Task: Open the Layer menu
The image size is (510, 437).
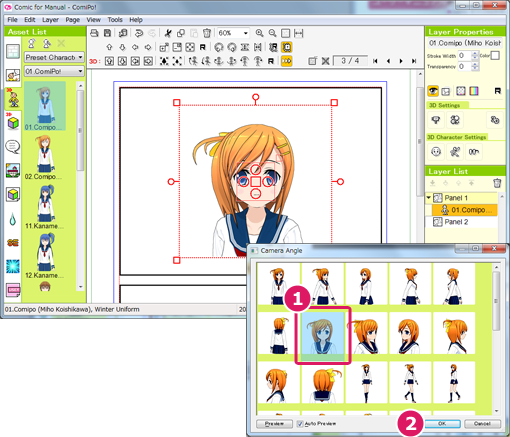Action: pos(50,20)
